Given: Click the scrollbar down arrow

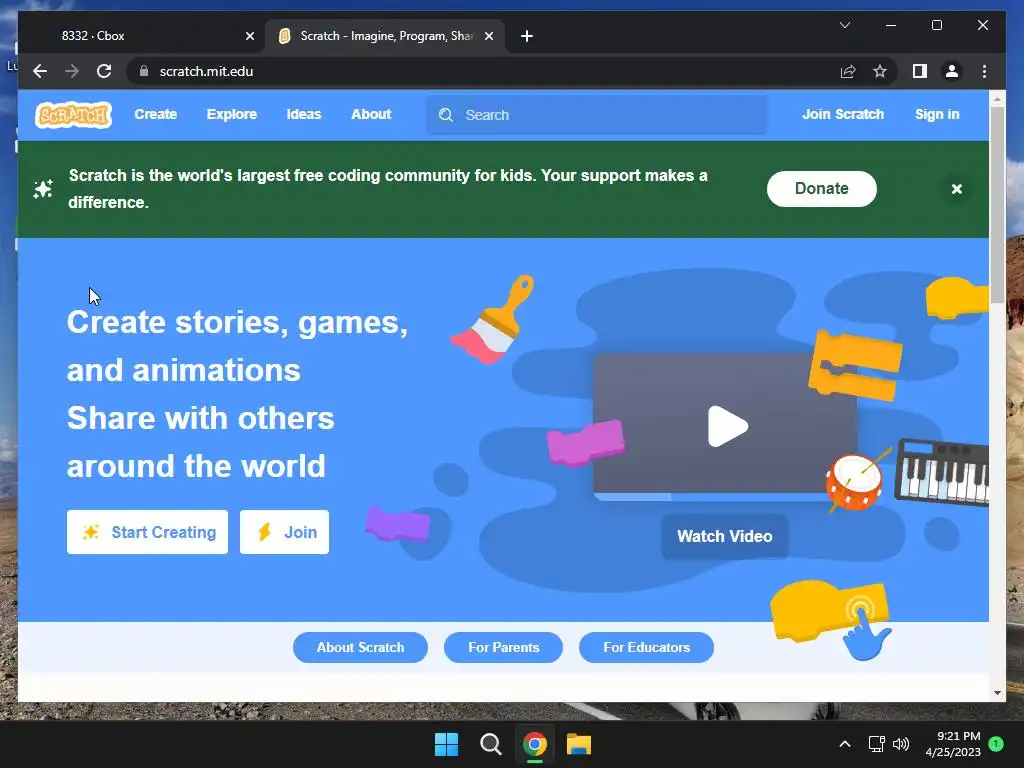Looking at the screenshot, I should tap(997, 693).
